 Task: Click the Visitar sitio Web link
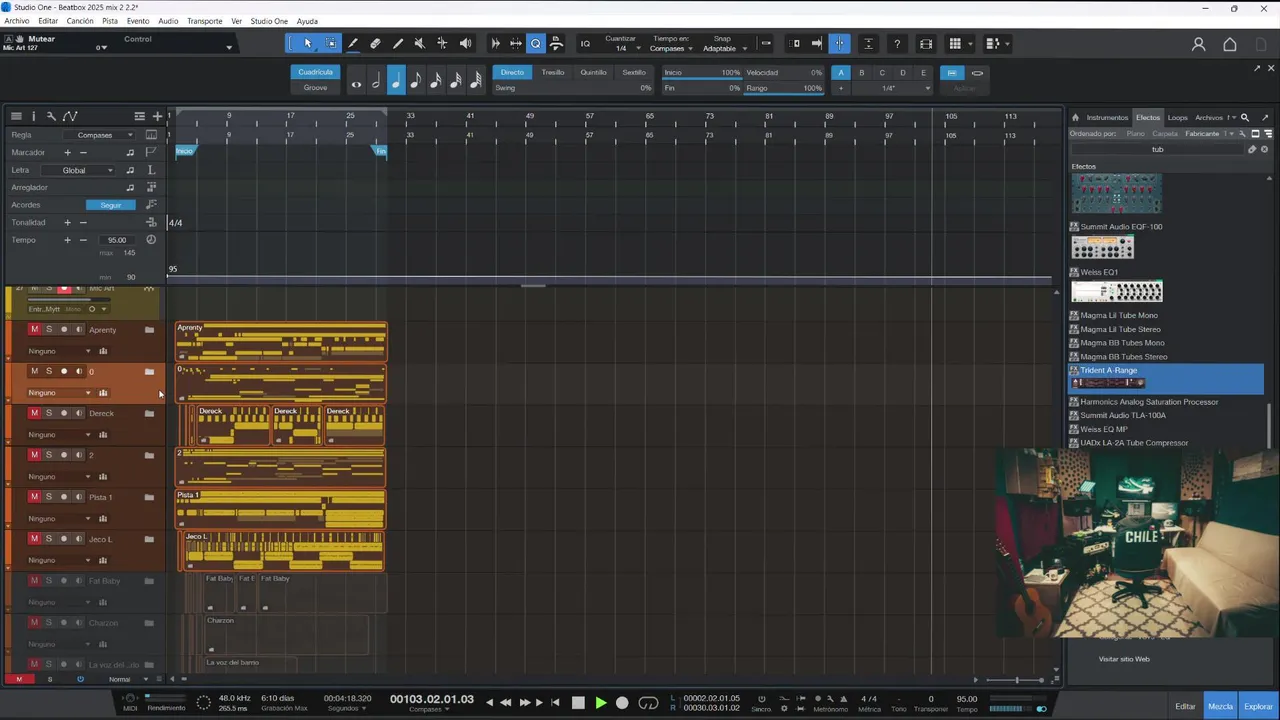pyautogui.click(x=1124, y=659)
